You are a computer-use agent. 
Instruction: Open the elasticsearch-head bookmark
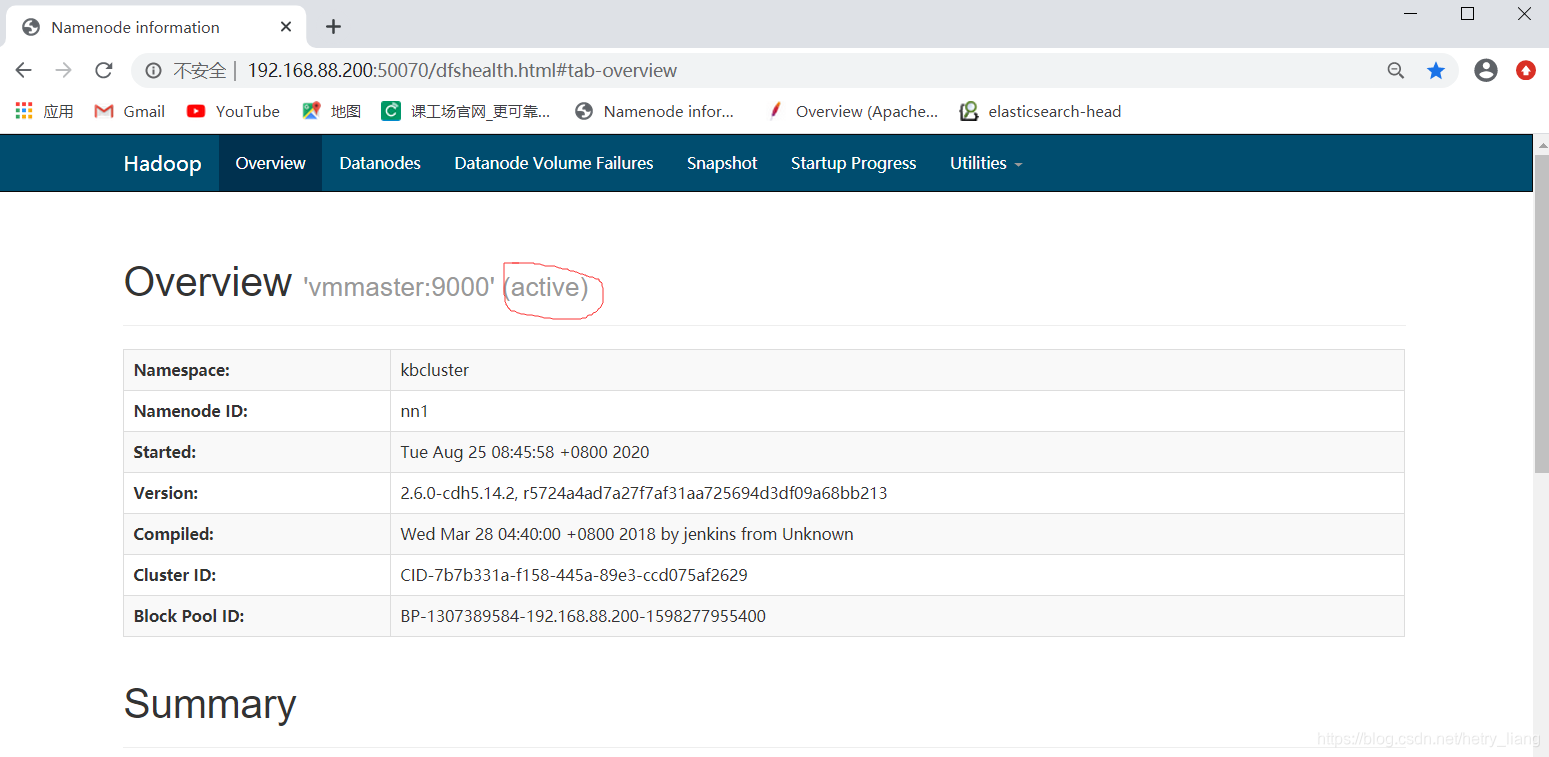(1040, 111)
